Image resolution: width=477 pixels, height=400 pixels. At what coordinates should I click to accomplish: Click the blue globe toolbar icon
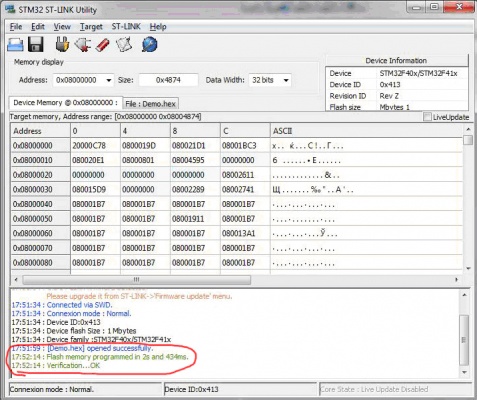coord(149,44)
